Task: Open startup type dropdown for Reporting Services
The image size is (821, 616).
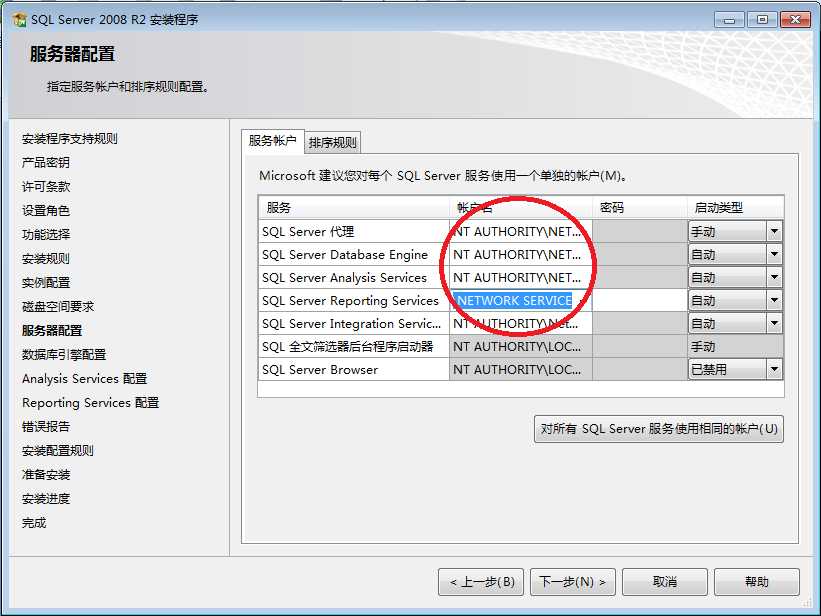Action: click(x=774, y=300)
